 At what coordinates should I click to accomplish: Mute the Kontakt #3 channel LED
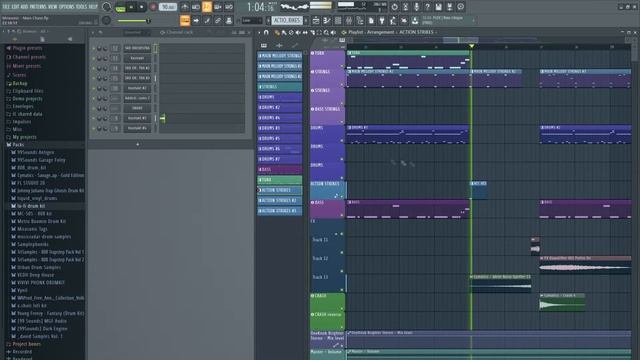[93, 118]
